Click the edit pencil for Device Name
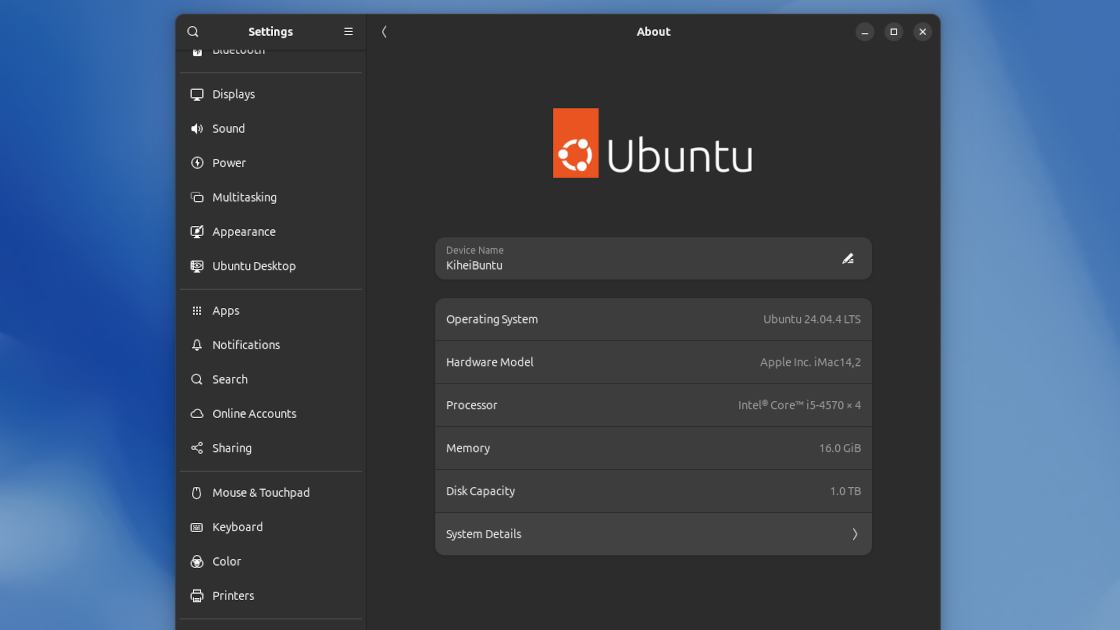The image size is (1120, 630). click(x=848, y=258)
